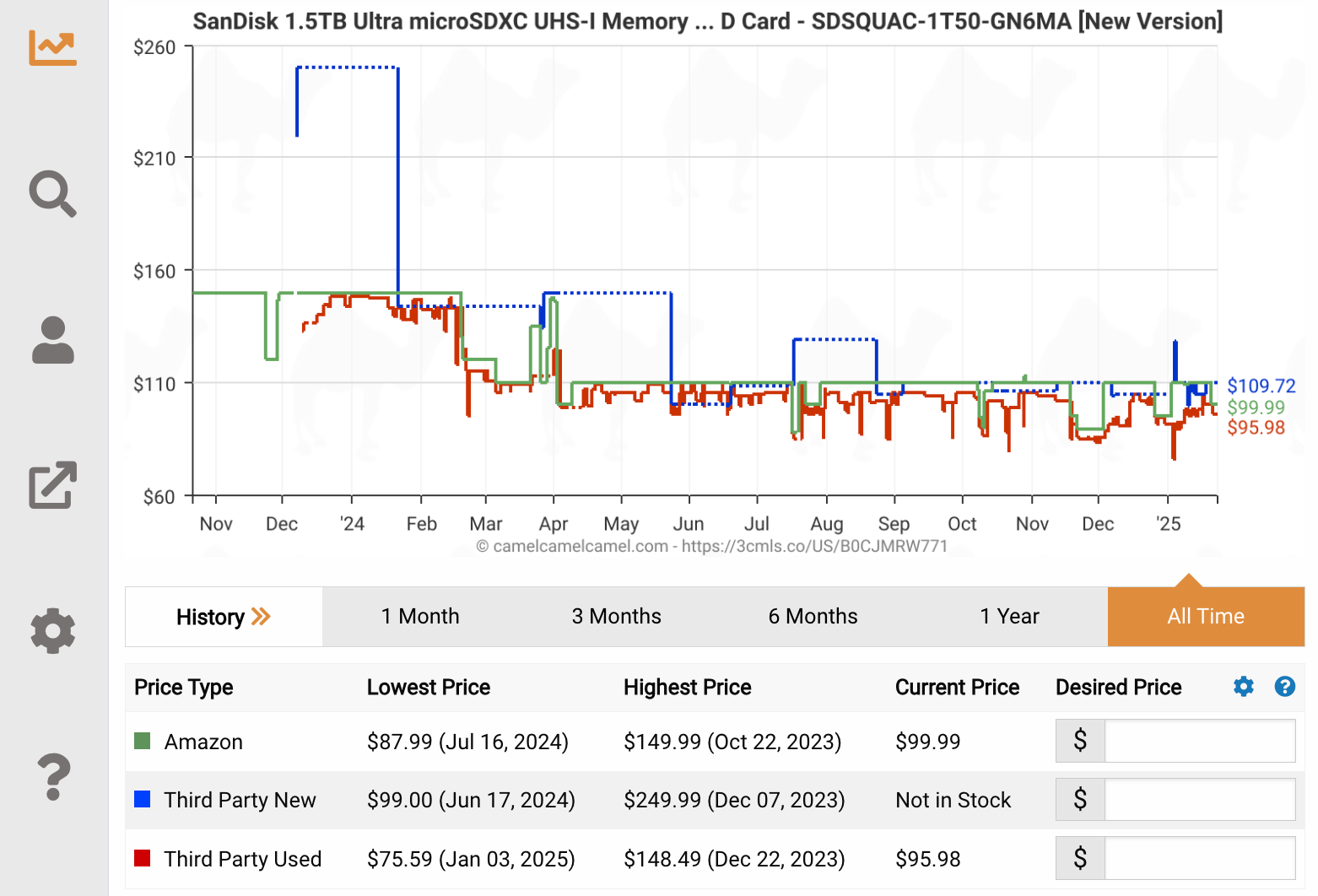Open the price chart sidebar icon
The height and width of the screenshot is (896, 1318).
[52, 47]
